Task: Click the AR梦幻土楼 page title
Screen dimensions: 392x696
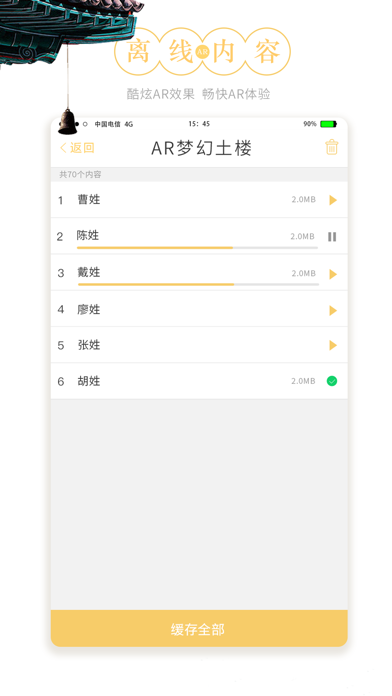Action: click(x=202, y=148)
